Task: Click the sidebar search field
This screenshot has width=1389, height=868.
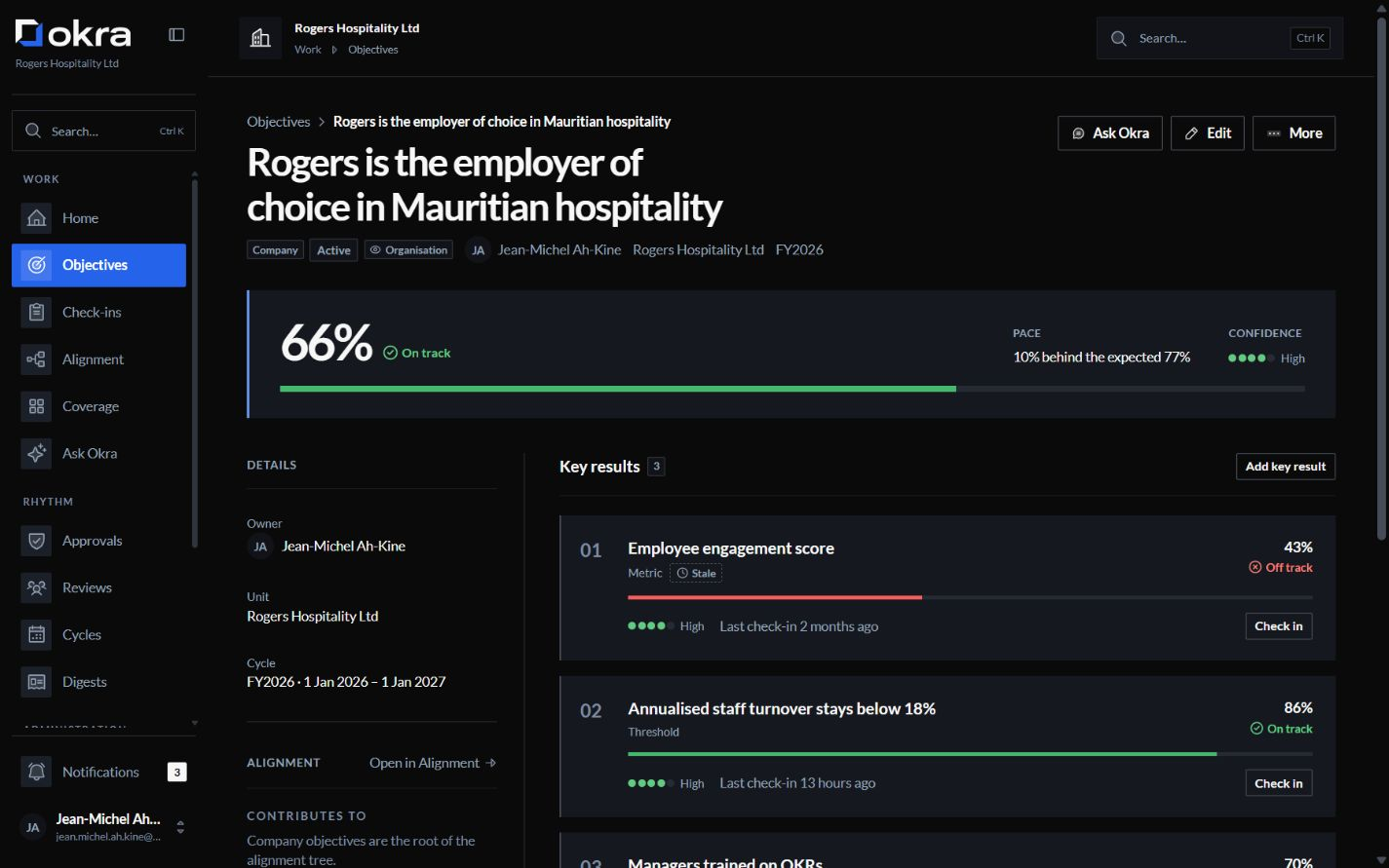Action: pyautogui.click(x=103, y=131)
